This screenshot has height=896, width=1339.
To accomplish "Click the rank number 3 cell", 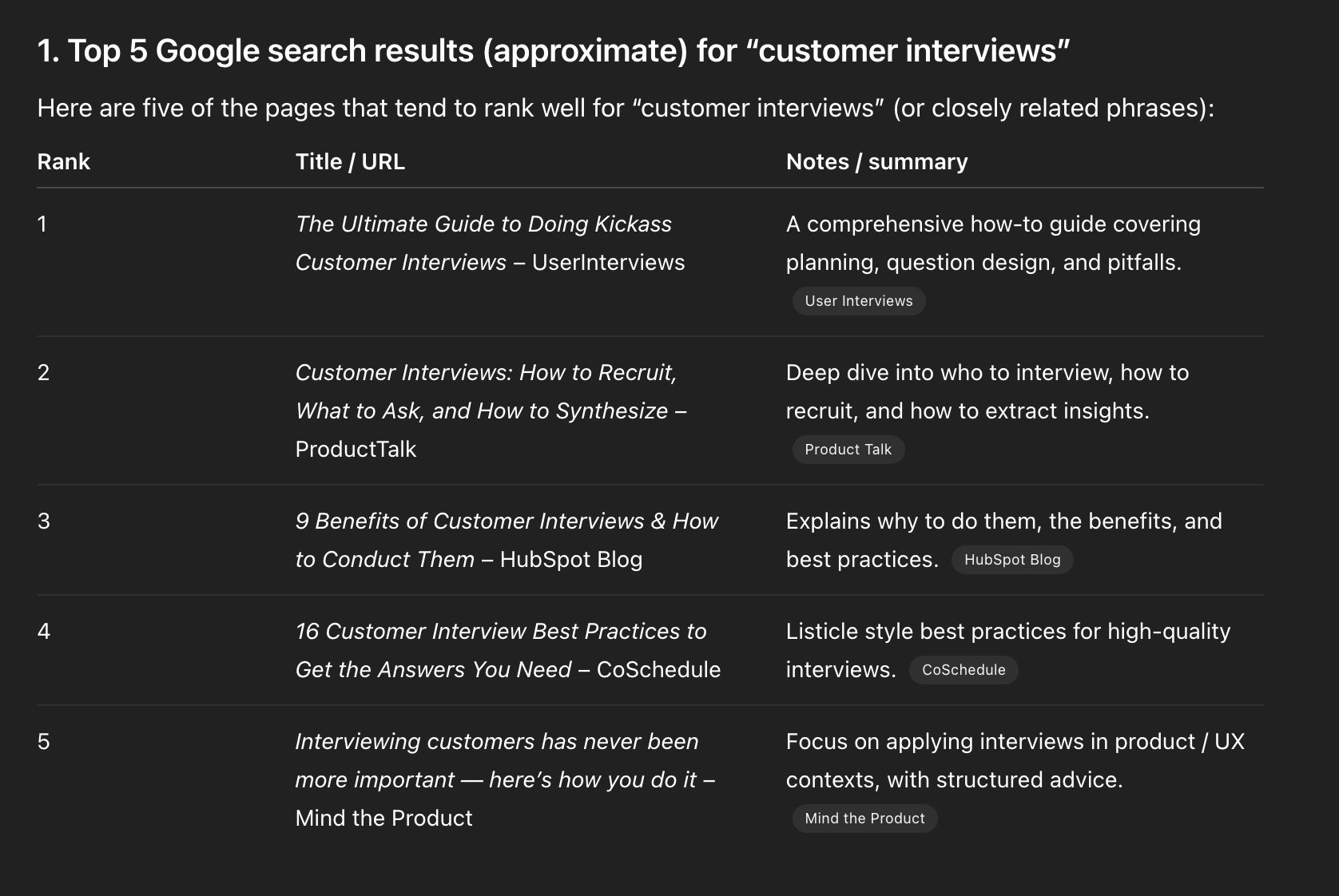I will click(44, 521).
